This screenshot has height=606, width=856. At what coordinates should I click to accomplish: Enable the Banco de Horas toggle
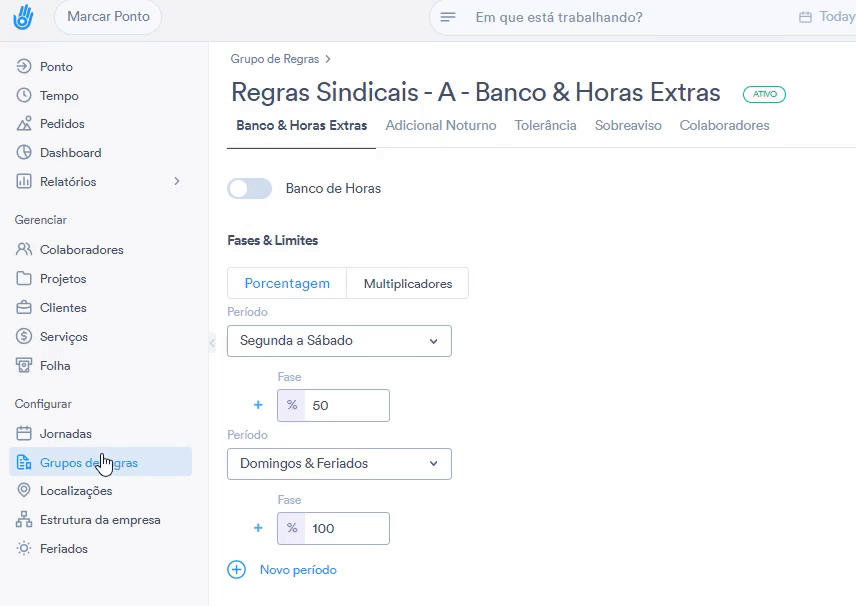coord(249,188)
